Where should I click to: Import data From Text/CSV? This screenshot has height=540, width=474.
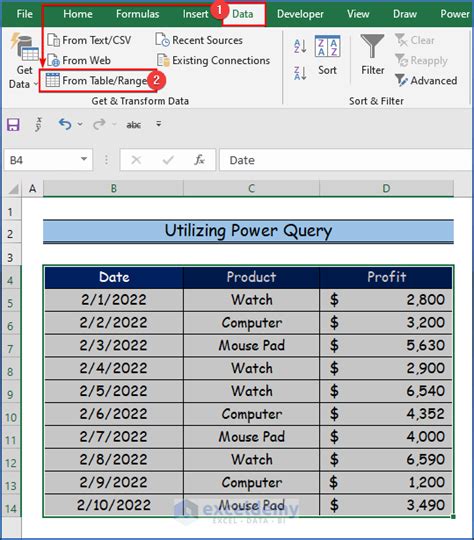coord(89,40)
